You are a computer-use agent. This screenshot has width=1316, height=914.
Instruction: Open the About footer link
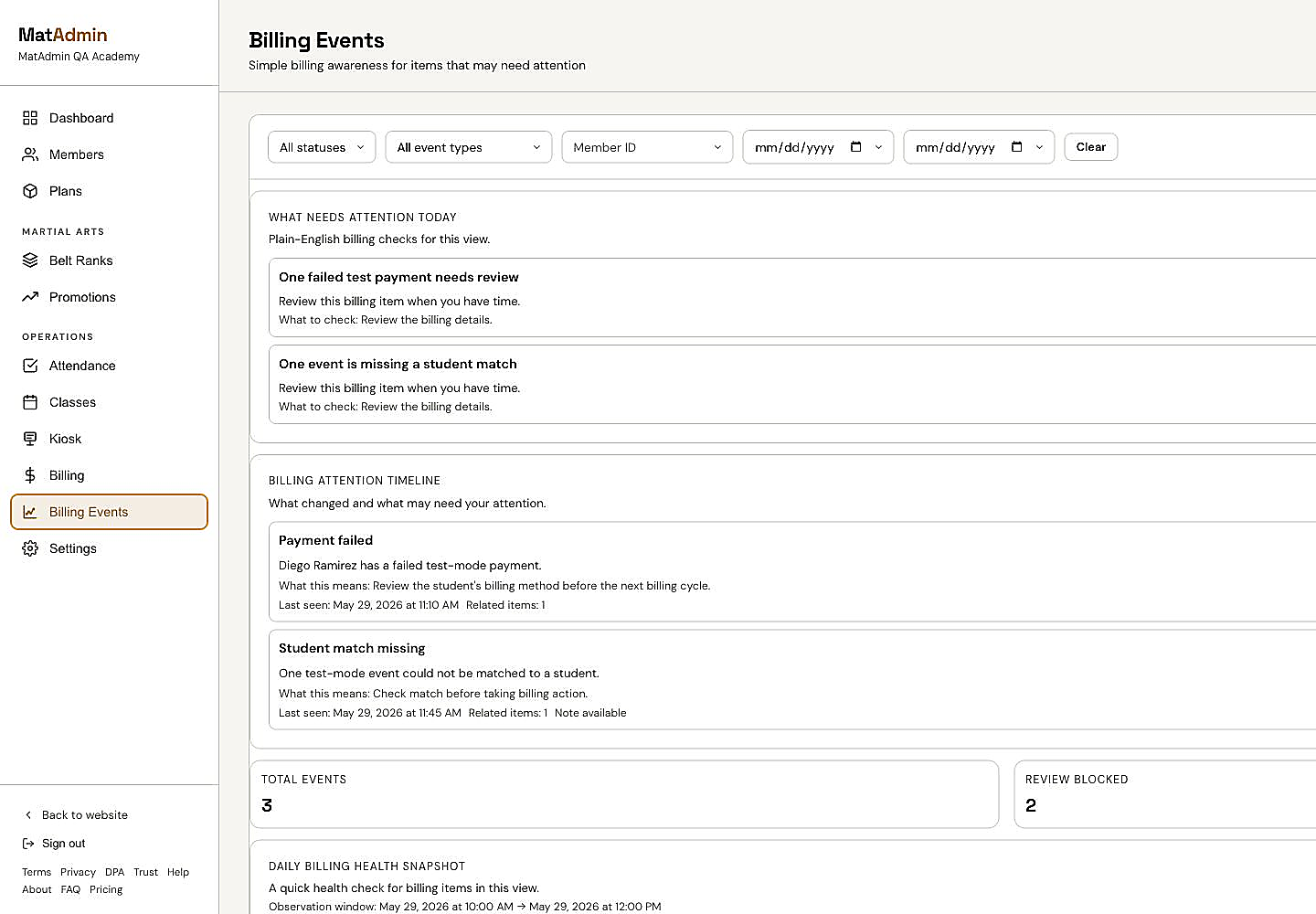37,889
